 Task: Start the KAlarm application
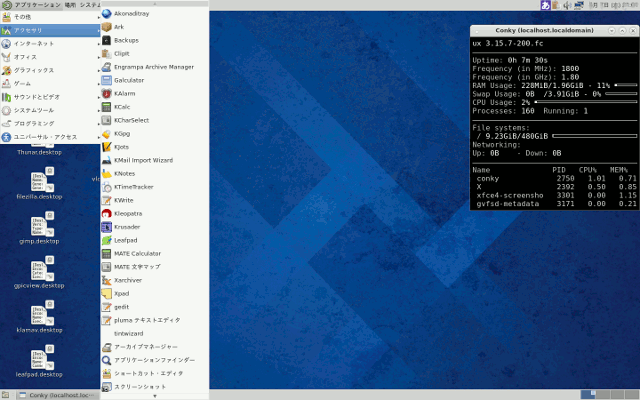[x=125, y=93]
